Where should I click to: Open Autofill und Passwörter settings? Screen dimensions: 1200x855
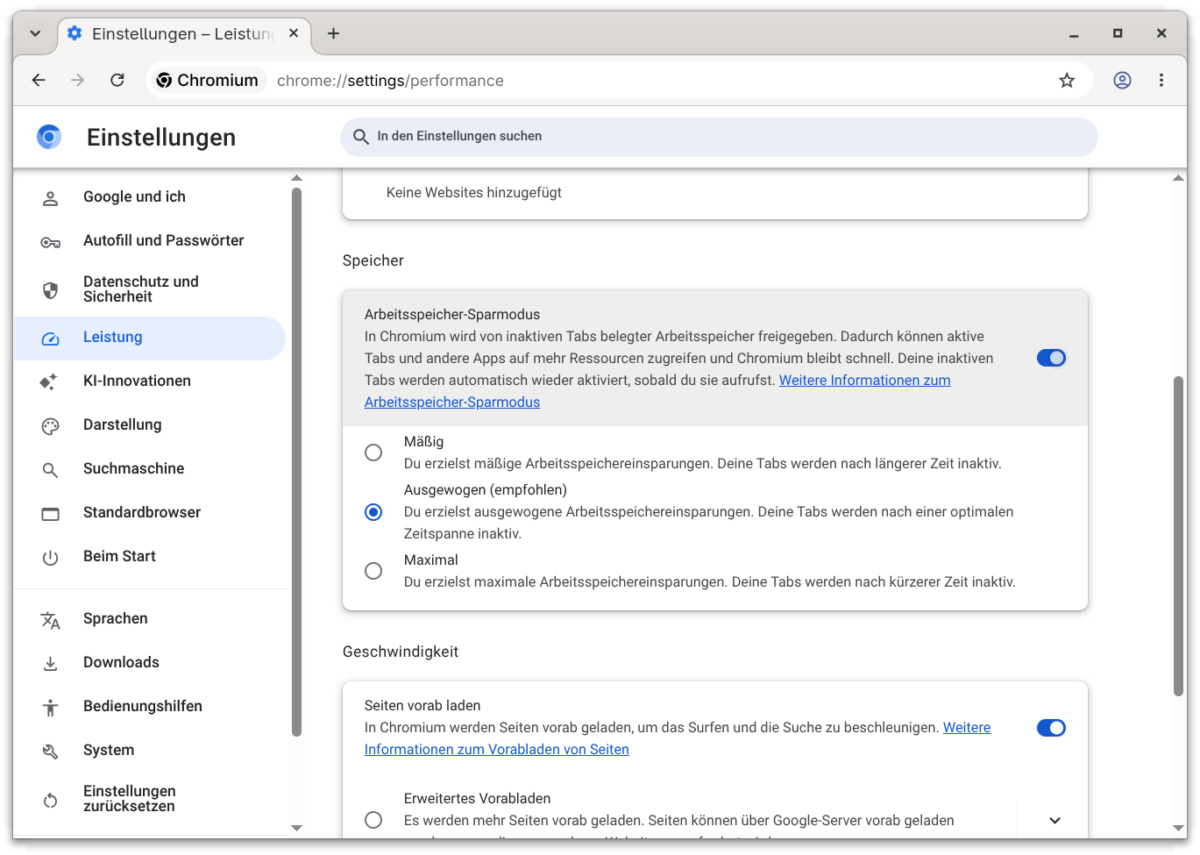(x=150, y=241)
